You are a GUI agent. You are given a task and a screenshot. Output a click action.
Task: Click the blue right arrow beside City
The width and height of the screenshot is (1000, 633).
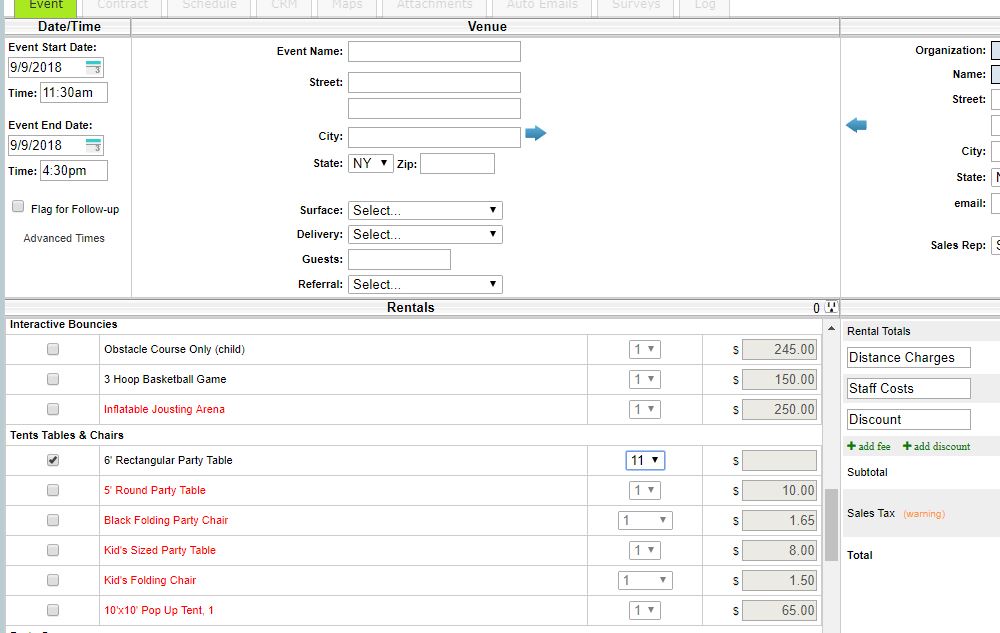click(536, 133)
